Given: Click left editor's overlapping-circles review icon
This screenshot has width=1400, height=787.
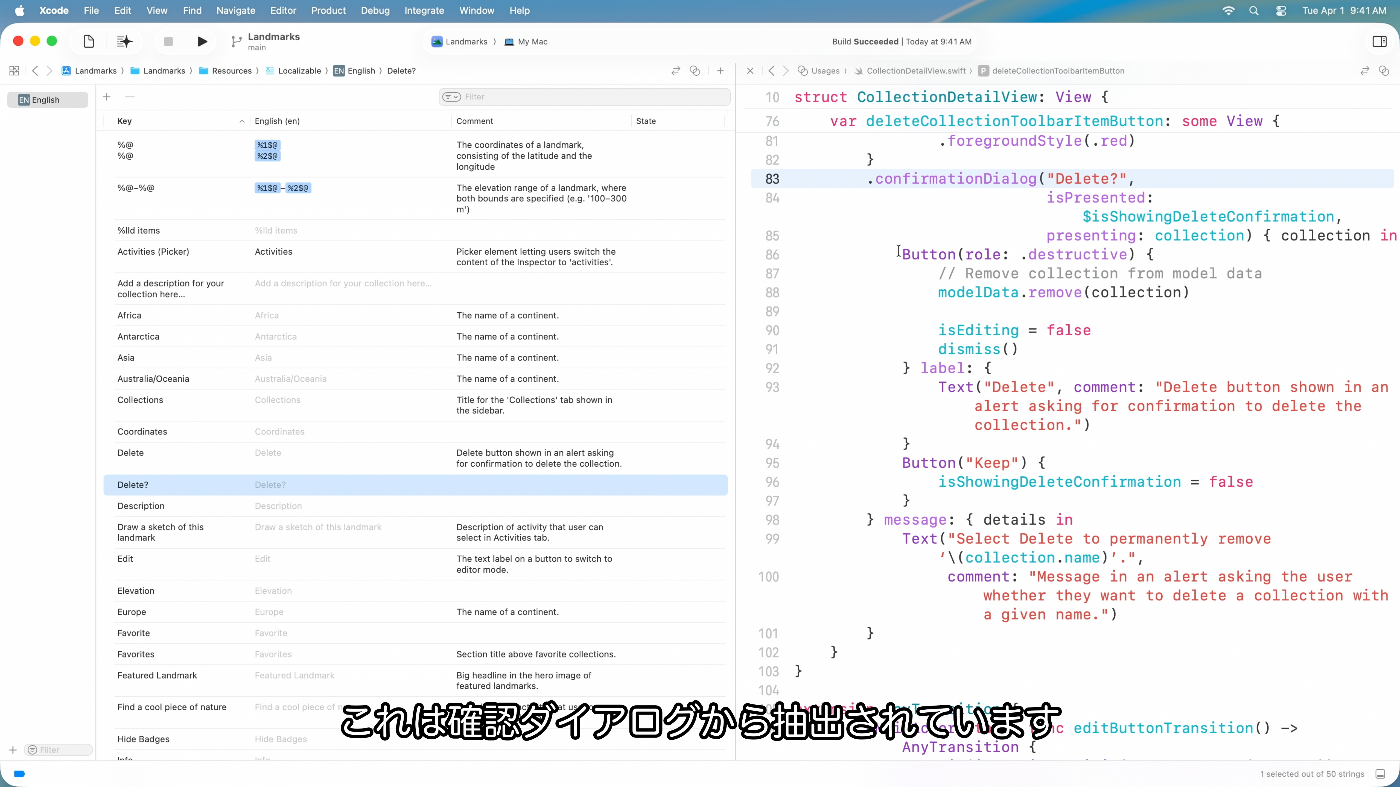Looking at the screenshot, I should pos(695,71).
